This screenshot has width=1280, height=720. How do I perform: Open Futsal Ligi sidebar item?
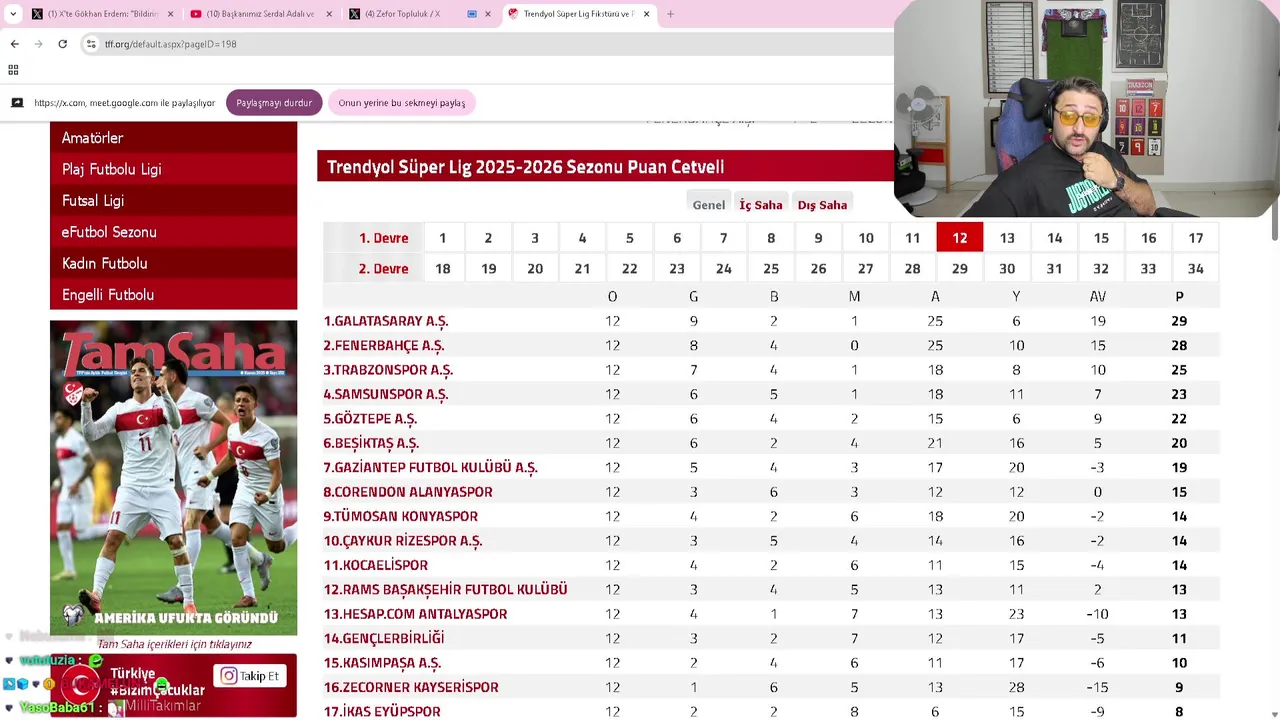tap(173, 200)
